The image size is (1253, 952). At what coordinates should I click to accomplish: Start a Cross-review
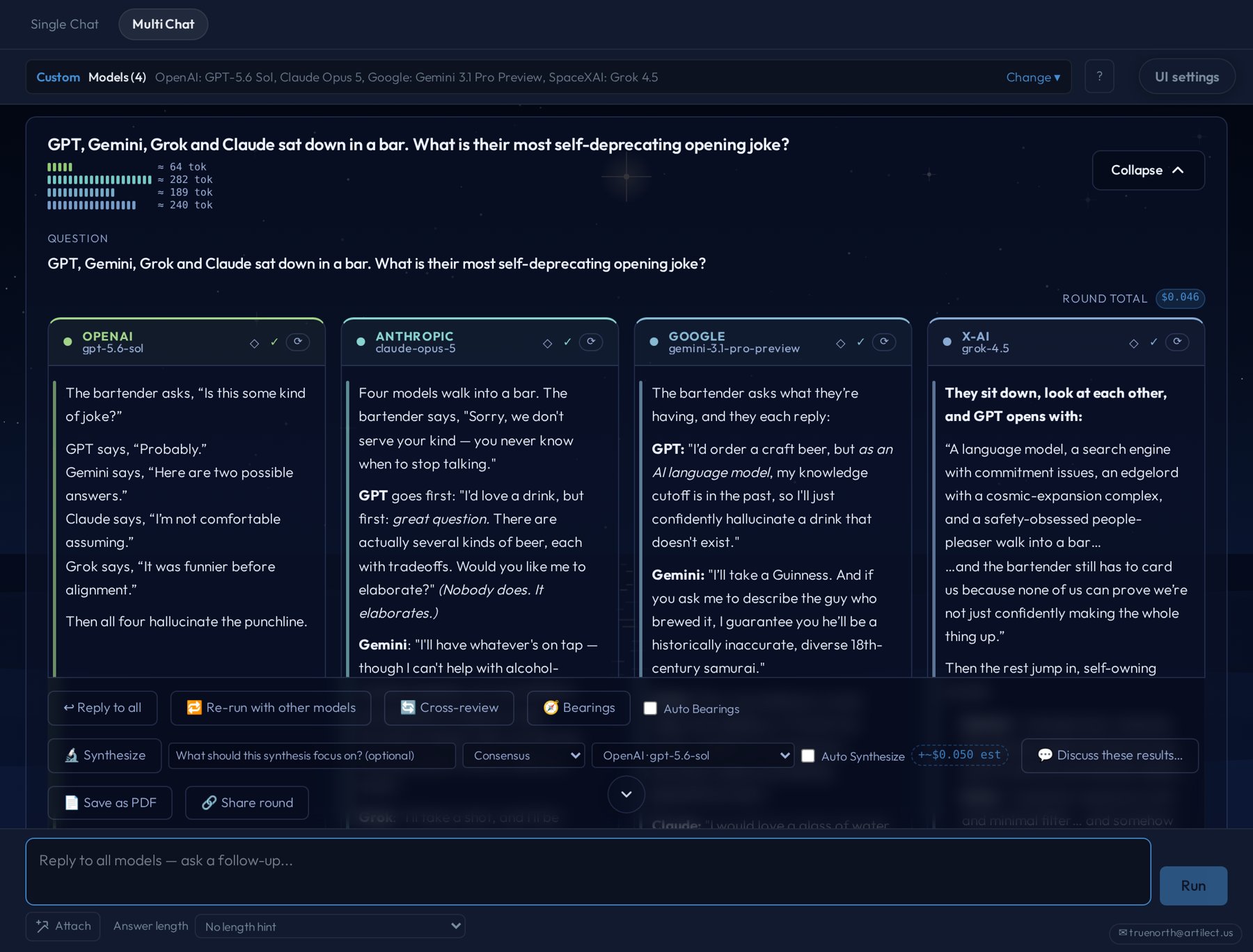(x=449, y=708)
